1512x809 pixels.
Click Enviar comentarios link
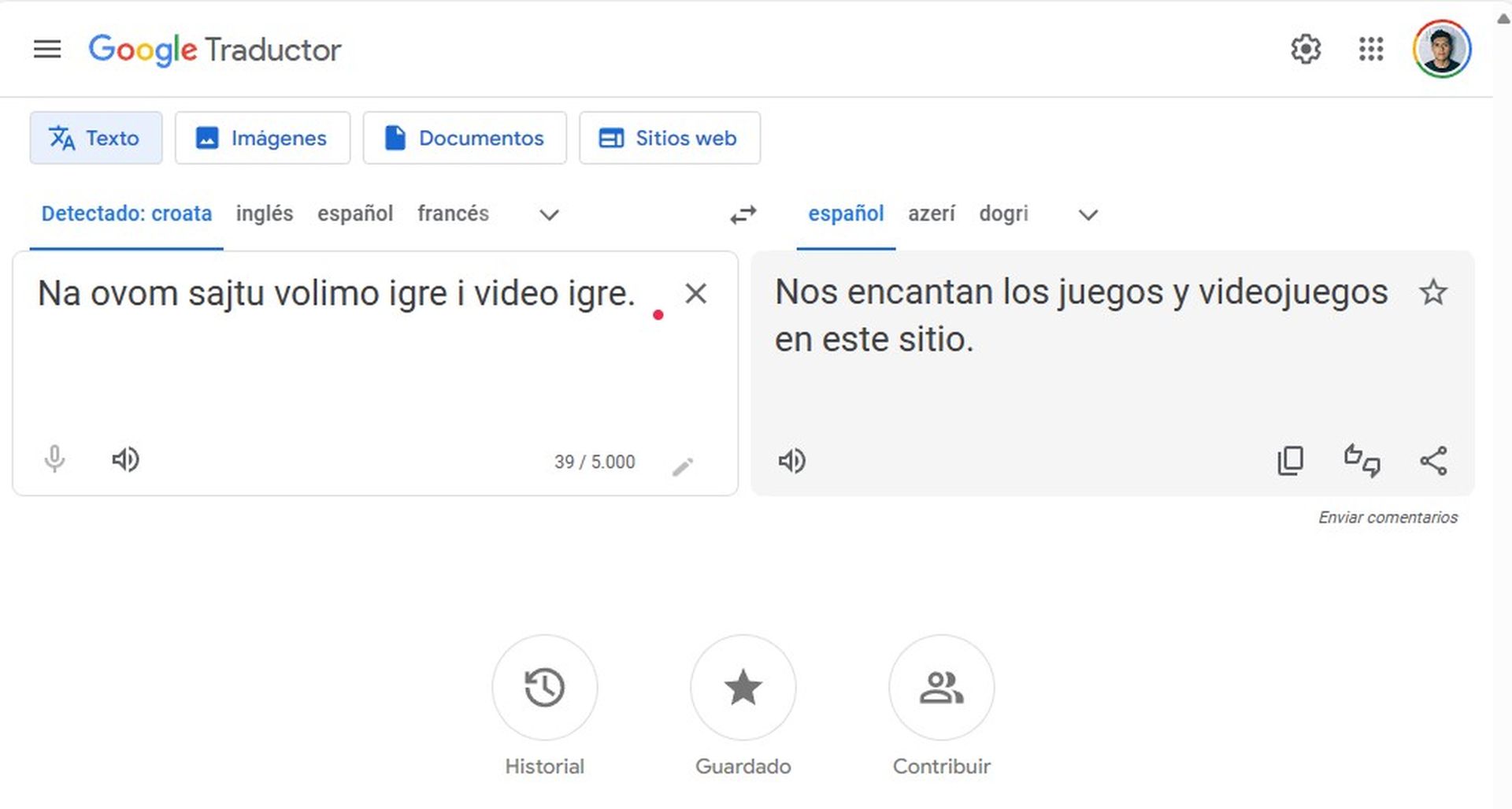1389,518
